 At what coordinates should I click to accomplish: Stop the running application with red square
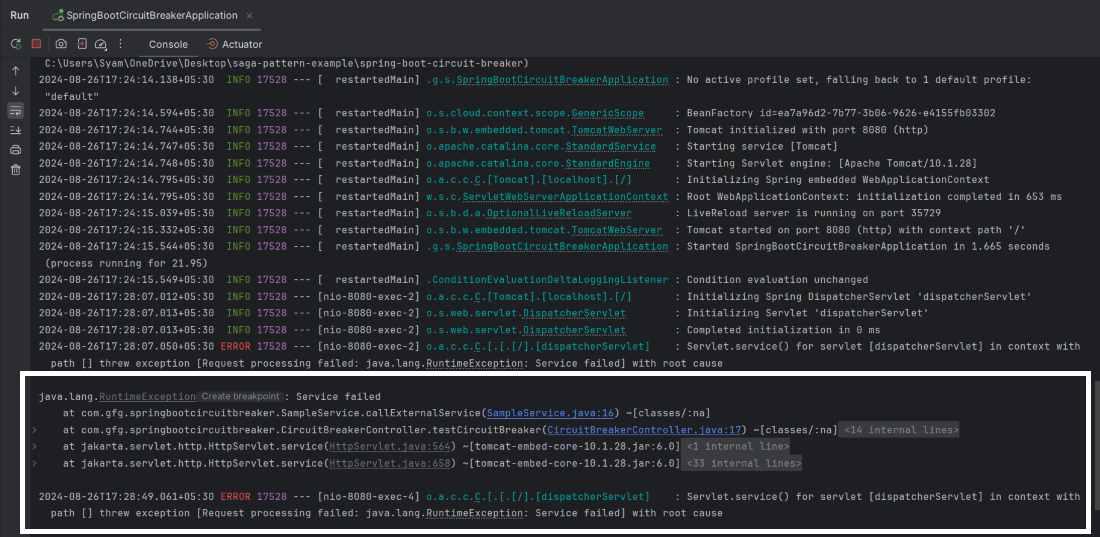click(x=36, y=44)
